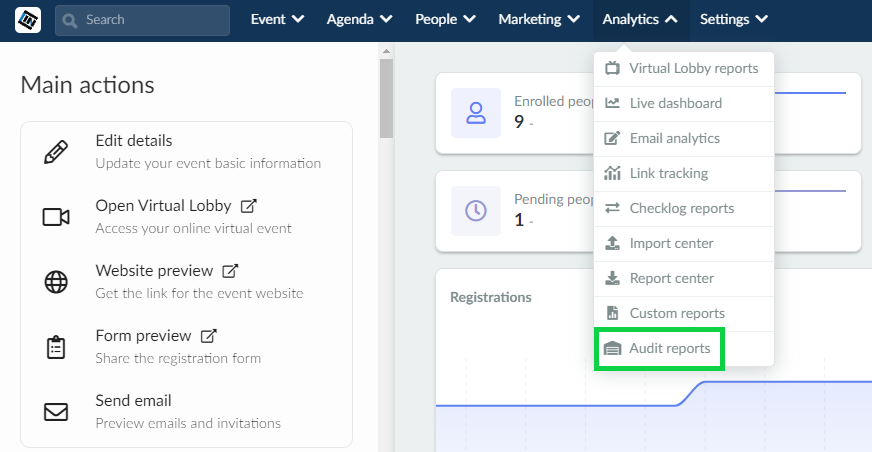Click the envelope icon for Send email
Screen dimensions: 872x452
pos(56,412)
